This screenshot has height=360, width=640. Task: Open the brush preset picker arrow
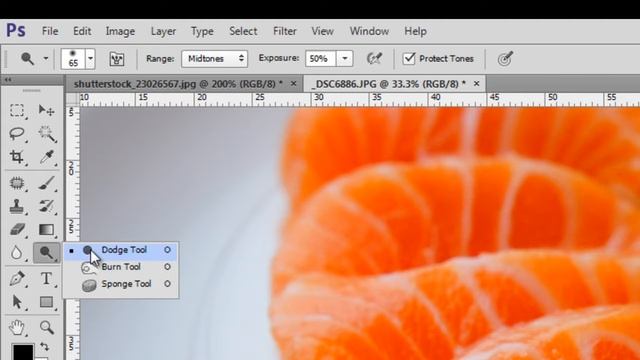tap(90, 59)
